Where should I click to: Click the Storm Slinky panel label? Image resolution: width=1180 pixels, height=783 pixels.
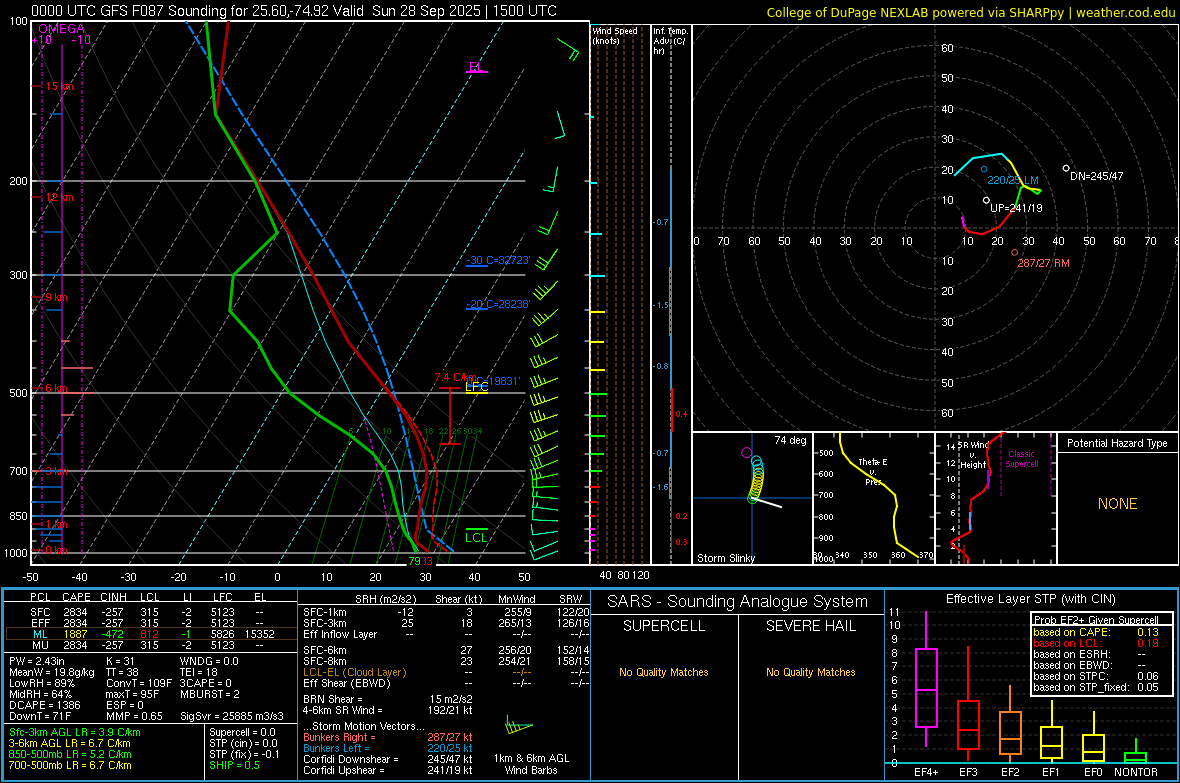pyautogui.click(x=725, y=558)
